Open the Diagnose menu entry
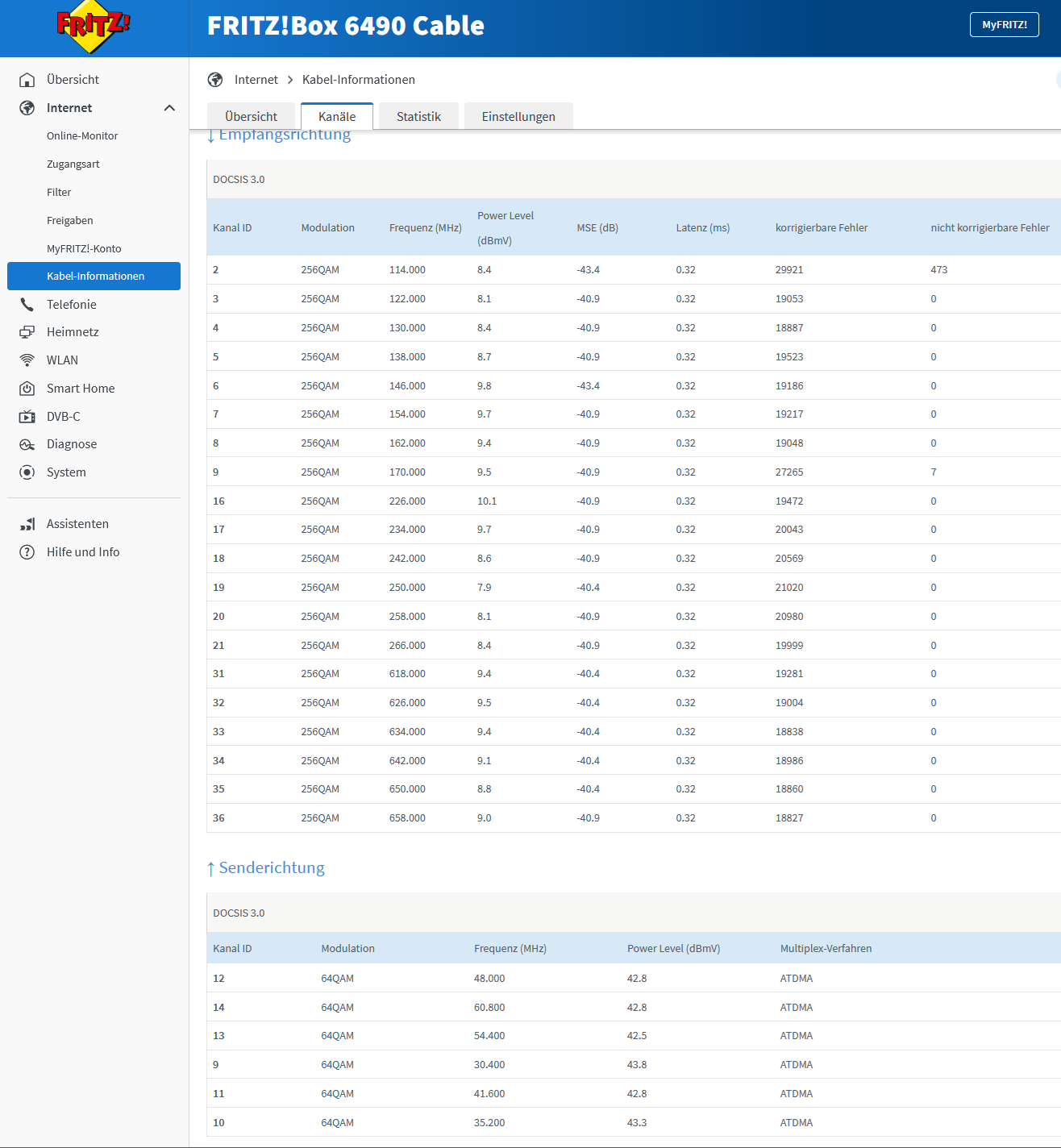 pos(72,444)
